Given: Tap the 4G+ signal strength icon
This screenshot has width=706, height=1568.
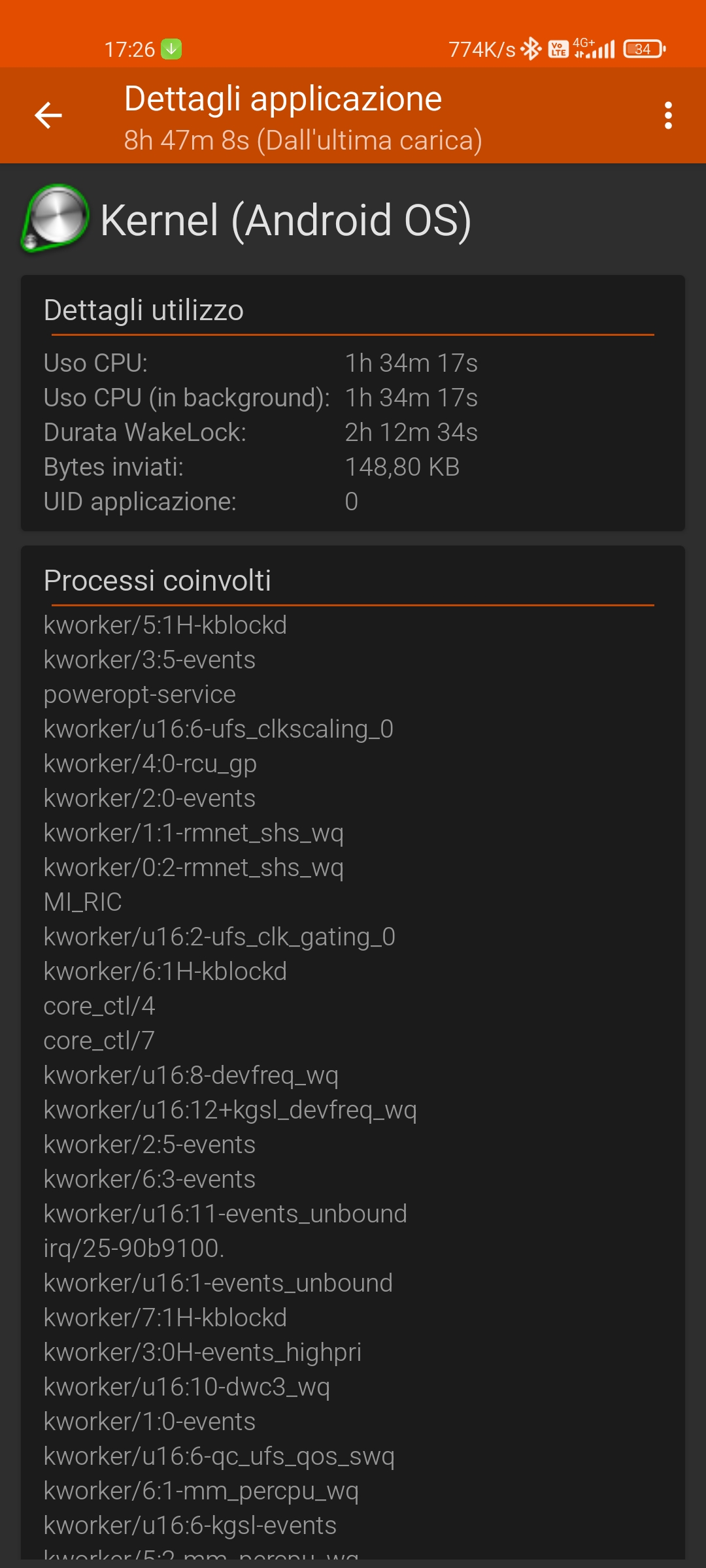Looking at the screenshot, I should pyautogui.click(x=594, y=48).
